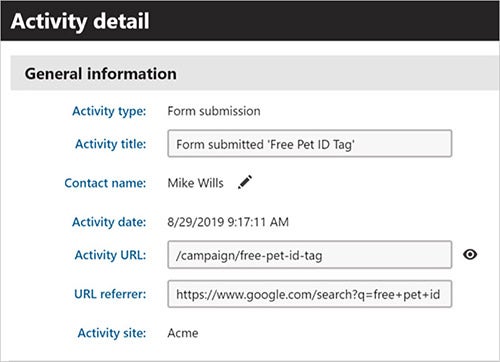Click the URL referrer input field

310,294
